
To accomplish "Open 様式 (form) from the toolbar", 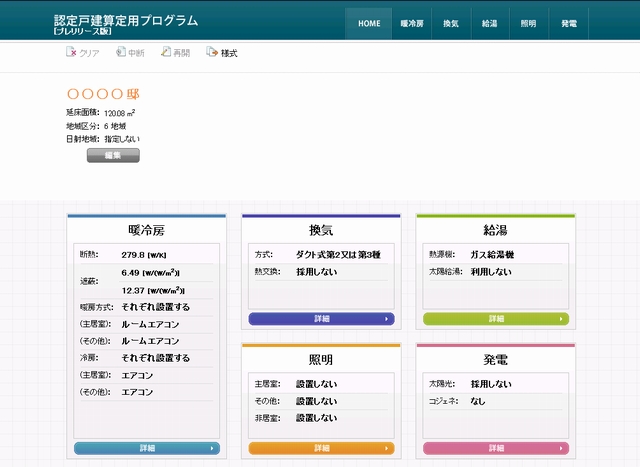I will coord(212,52).
